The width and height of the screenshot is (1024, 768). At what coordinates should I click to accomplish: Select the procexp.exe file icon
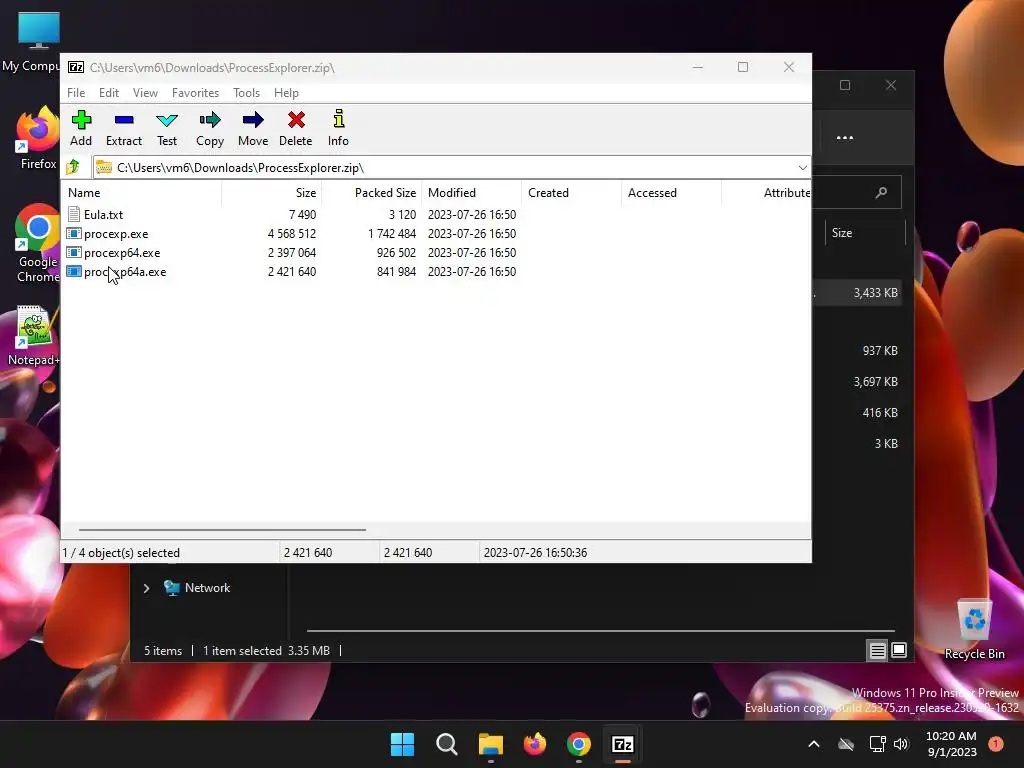[74, 233]
